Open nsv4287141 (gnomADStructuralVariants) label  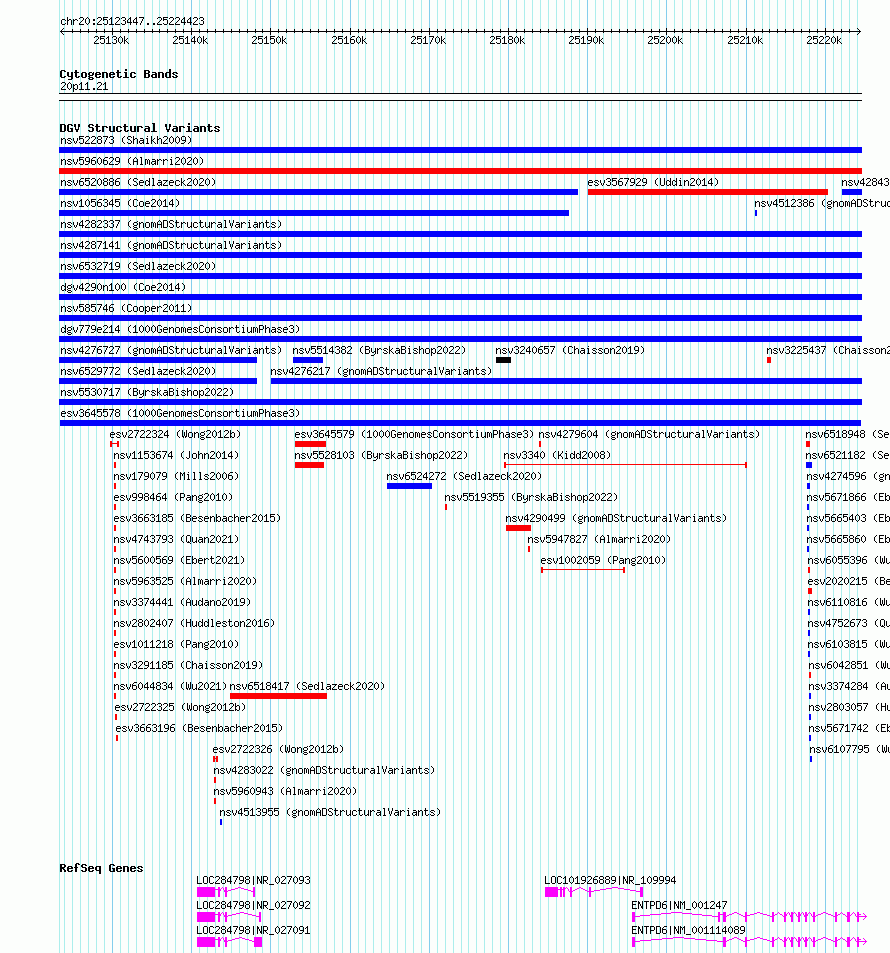[x=171, y=246]
